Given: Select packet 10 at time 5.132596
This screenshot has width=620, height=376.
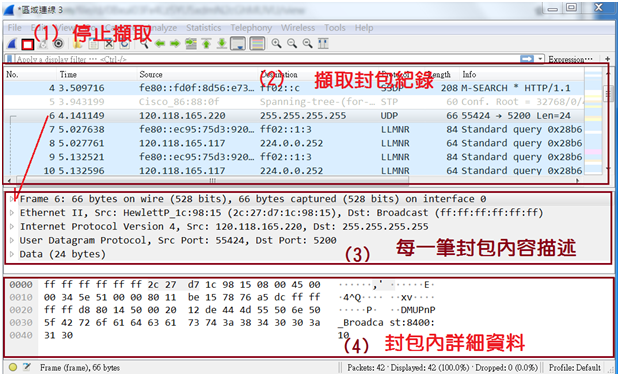Looking at the screenshot, I should tap(295, 170).
